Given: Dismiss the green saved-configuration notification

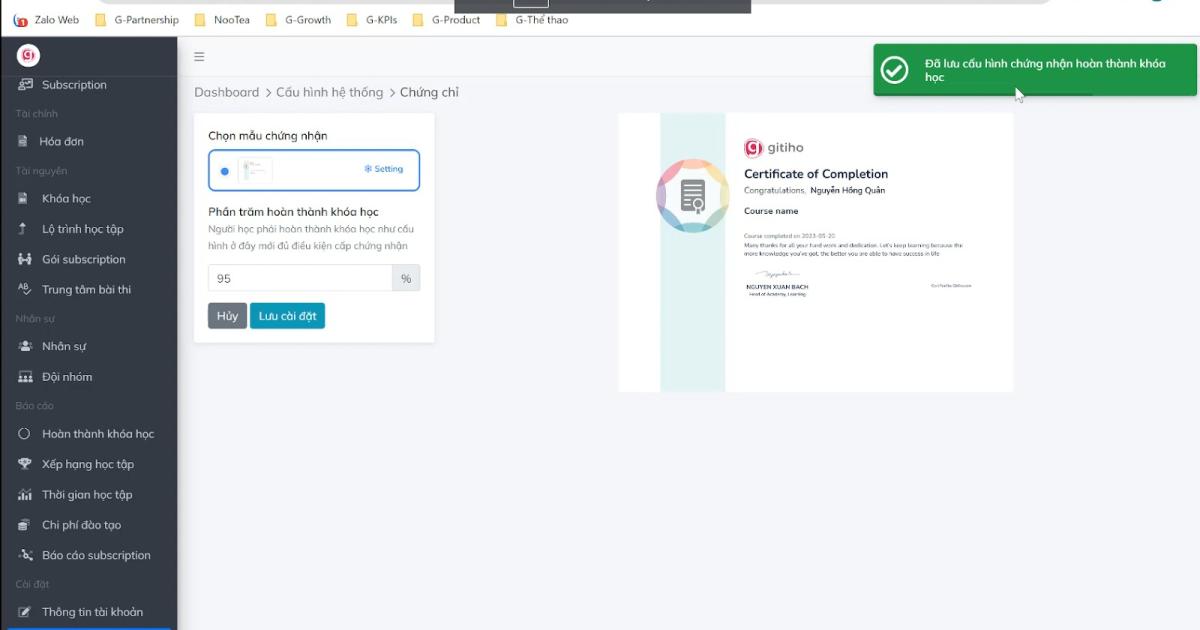Looking at the screenshot, I should [1035, 70].
